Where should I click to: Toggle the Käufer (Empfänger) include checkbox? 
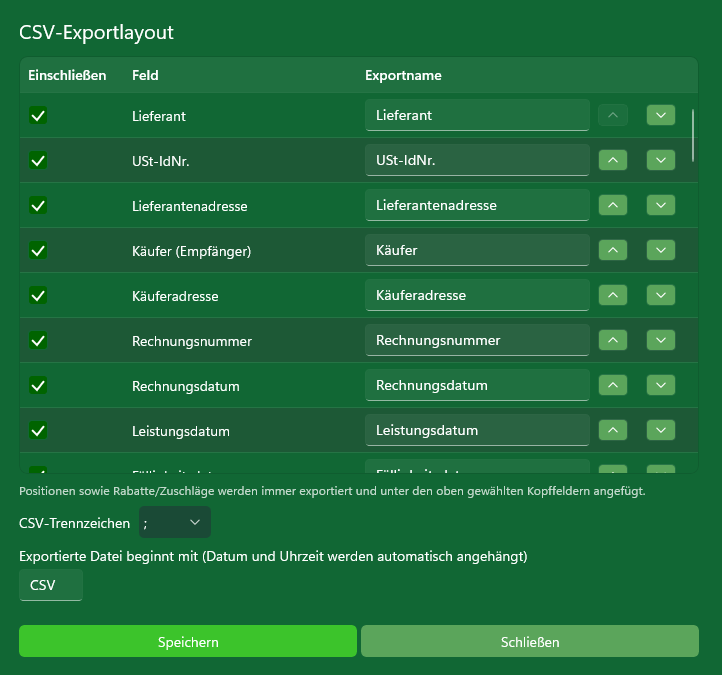coord(38,250)
